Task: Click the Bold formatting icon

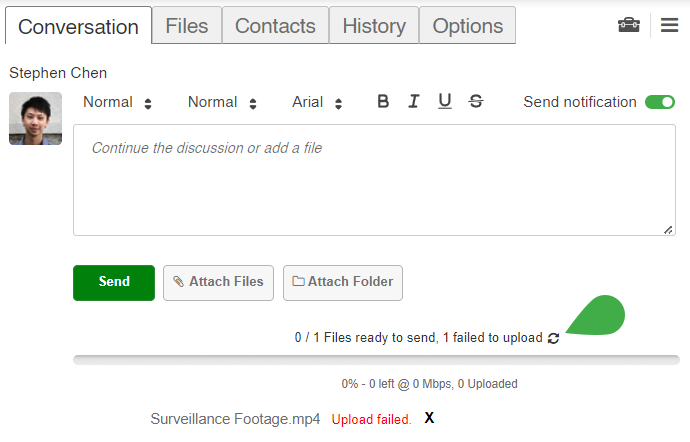Action: [383, 102]
